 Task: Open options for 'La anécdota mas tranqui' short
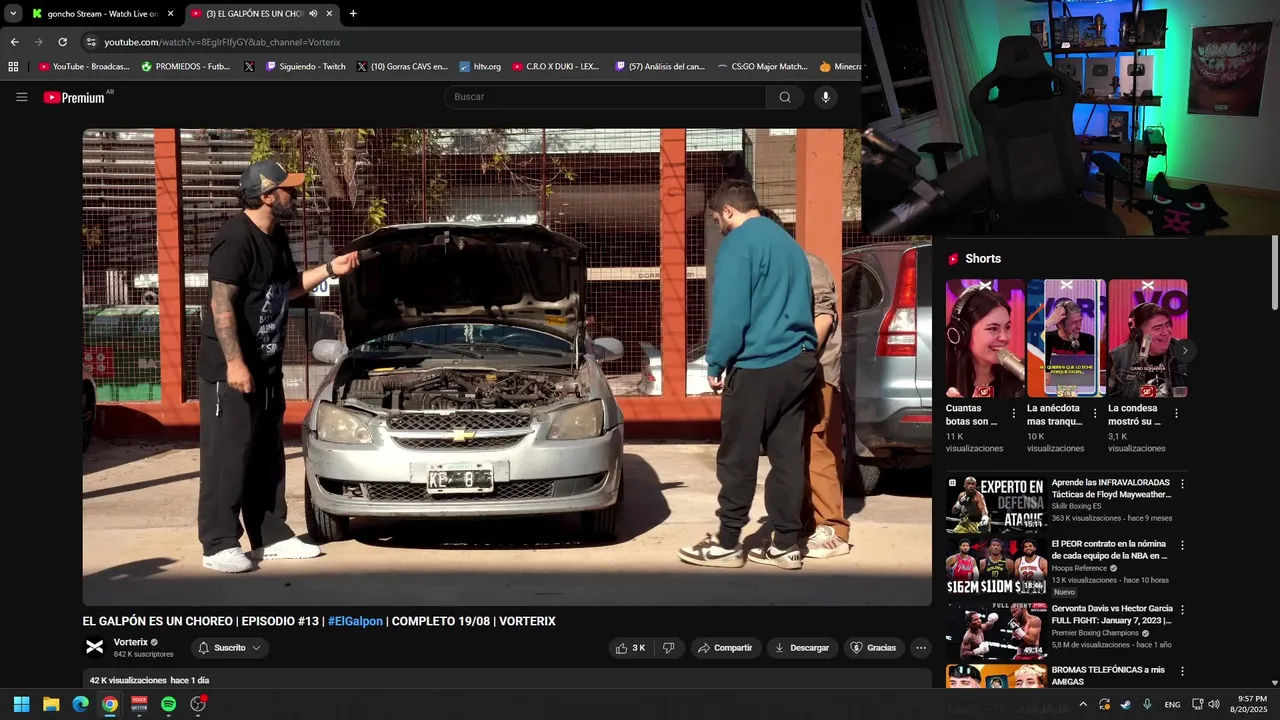click(1094, 413)
